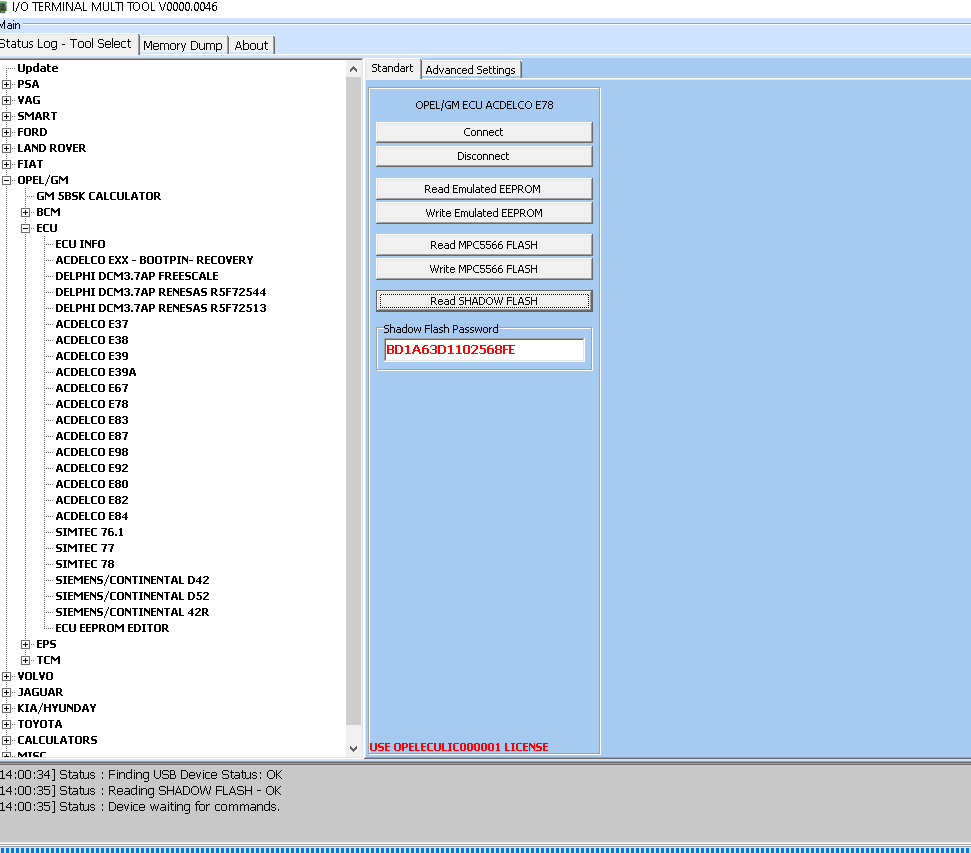Collapse the ECU subtree

click(x=26, y=228)
